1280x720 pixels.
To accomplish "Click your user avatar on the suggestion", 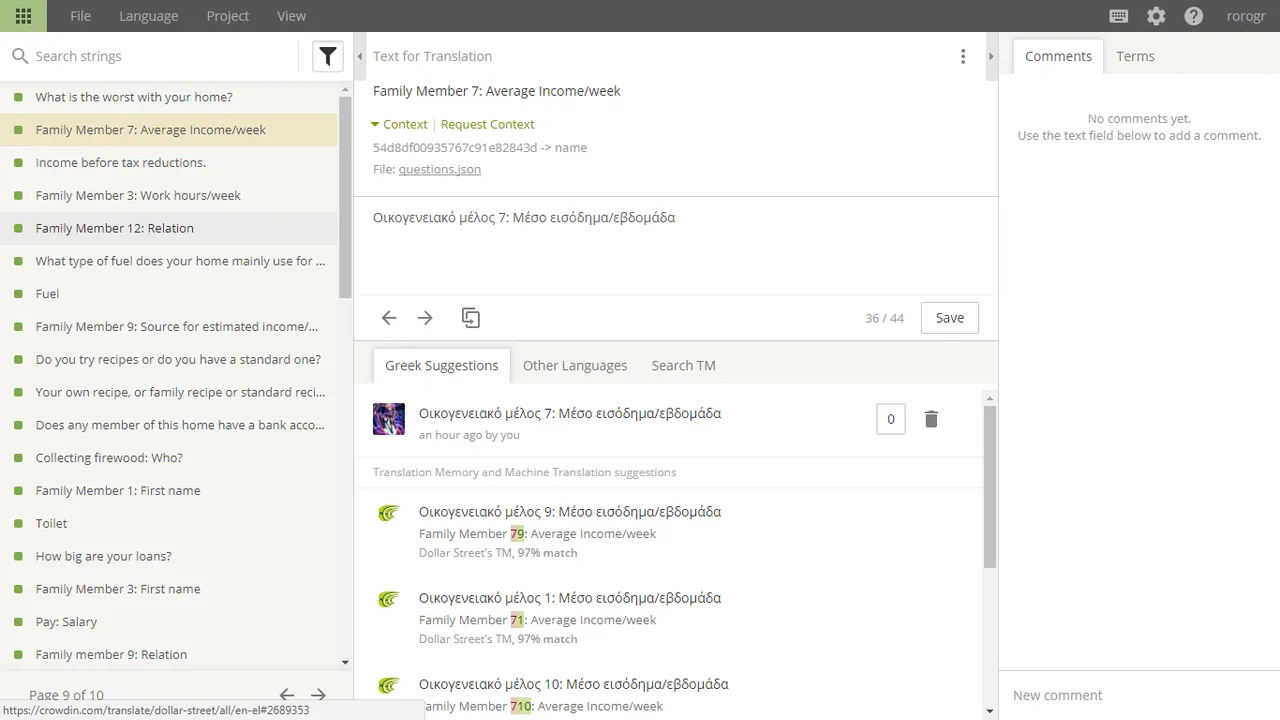I will point(389,419).
